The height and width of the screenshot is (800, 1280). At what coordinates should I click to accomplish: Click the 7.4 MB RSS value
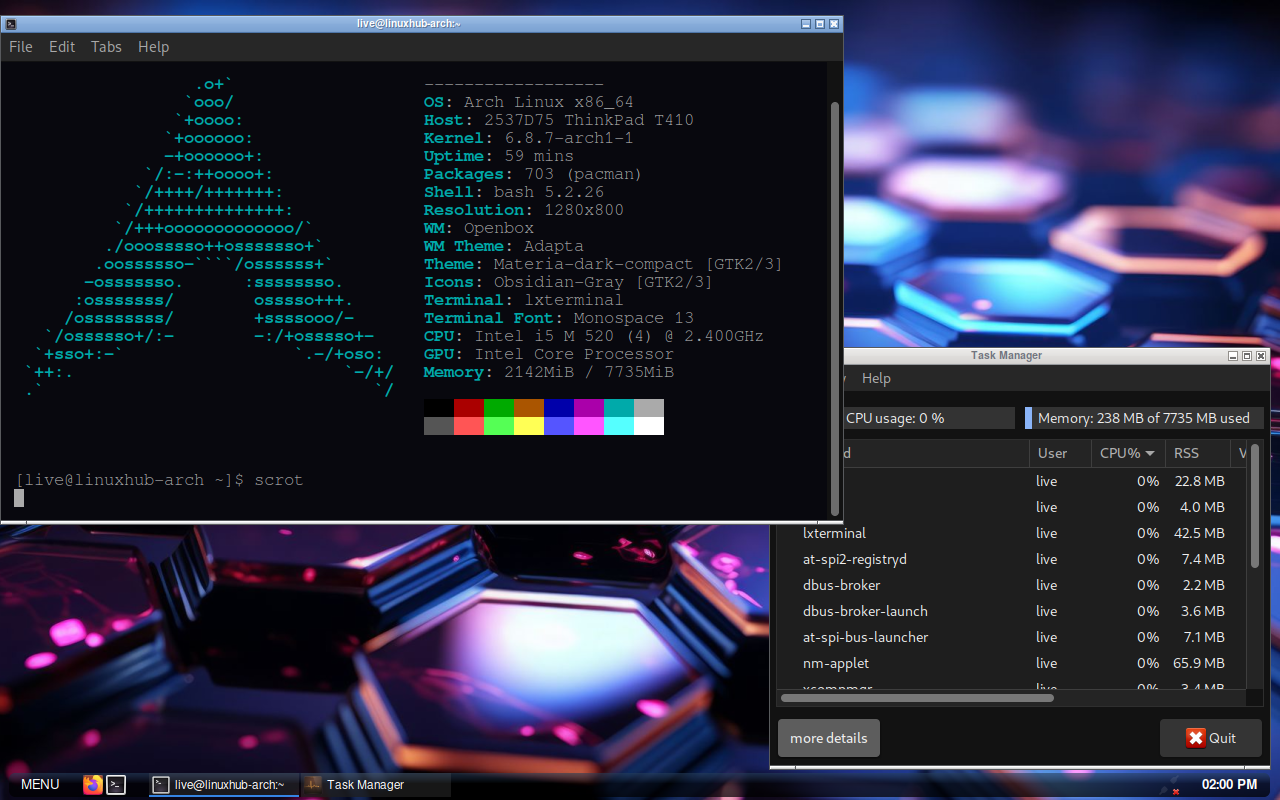[x=1203, y=559]
